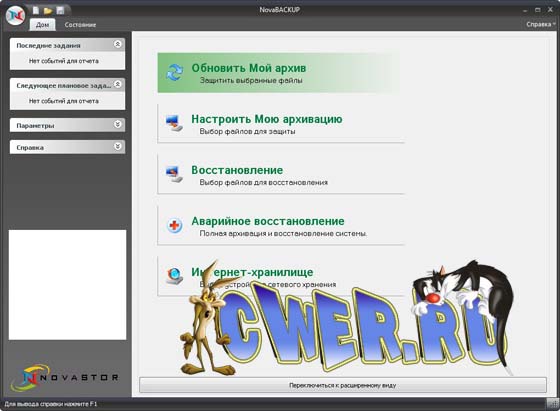Expand the Справка sidebar panel
This screenshot has width=560, height=411.
(118, 146)
